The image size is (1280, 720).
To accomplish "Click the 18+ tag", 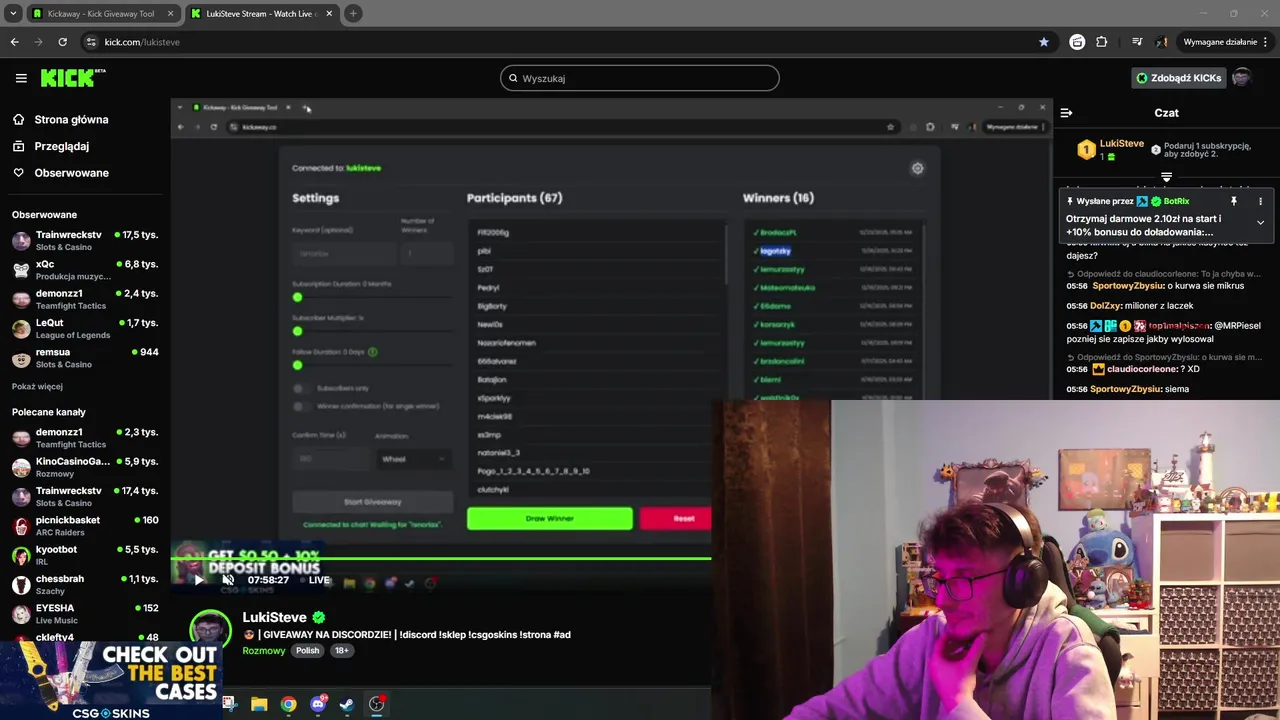I will [x=341, y=650].
